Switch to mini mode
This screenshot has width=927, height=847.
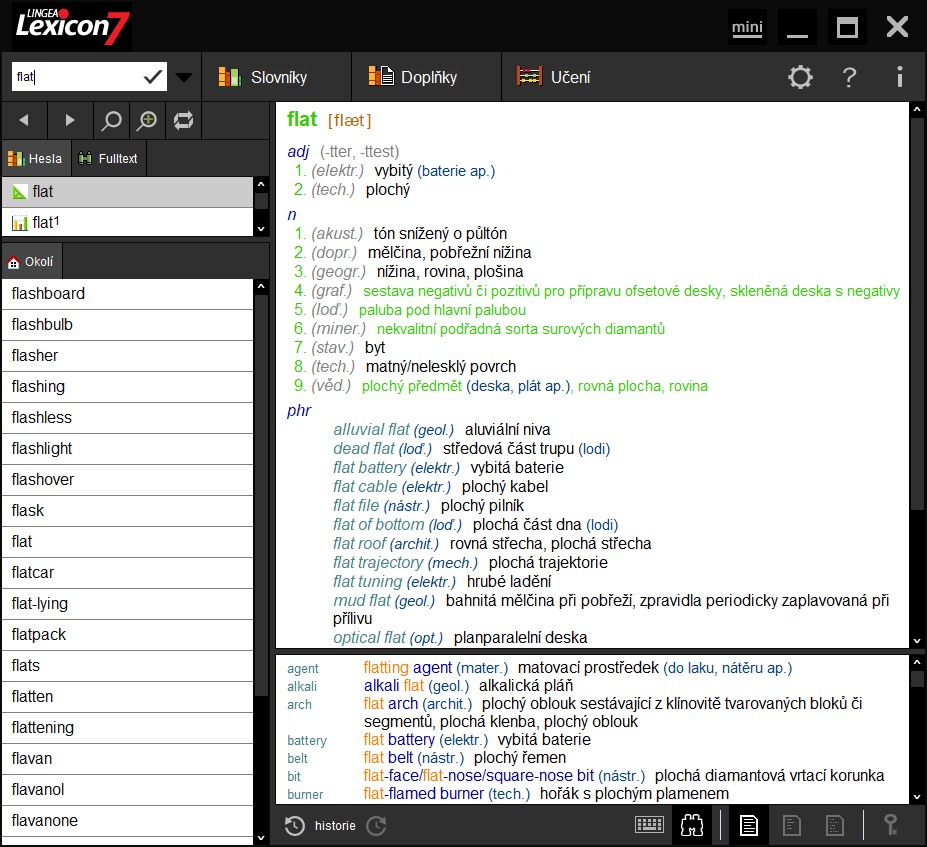point(747,27)
